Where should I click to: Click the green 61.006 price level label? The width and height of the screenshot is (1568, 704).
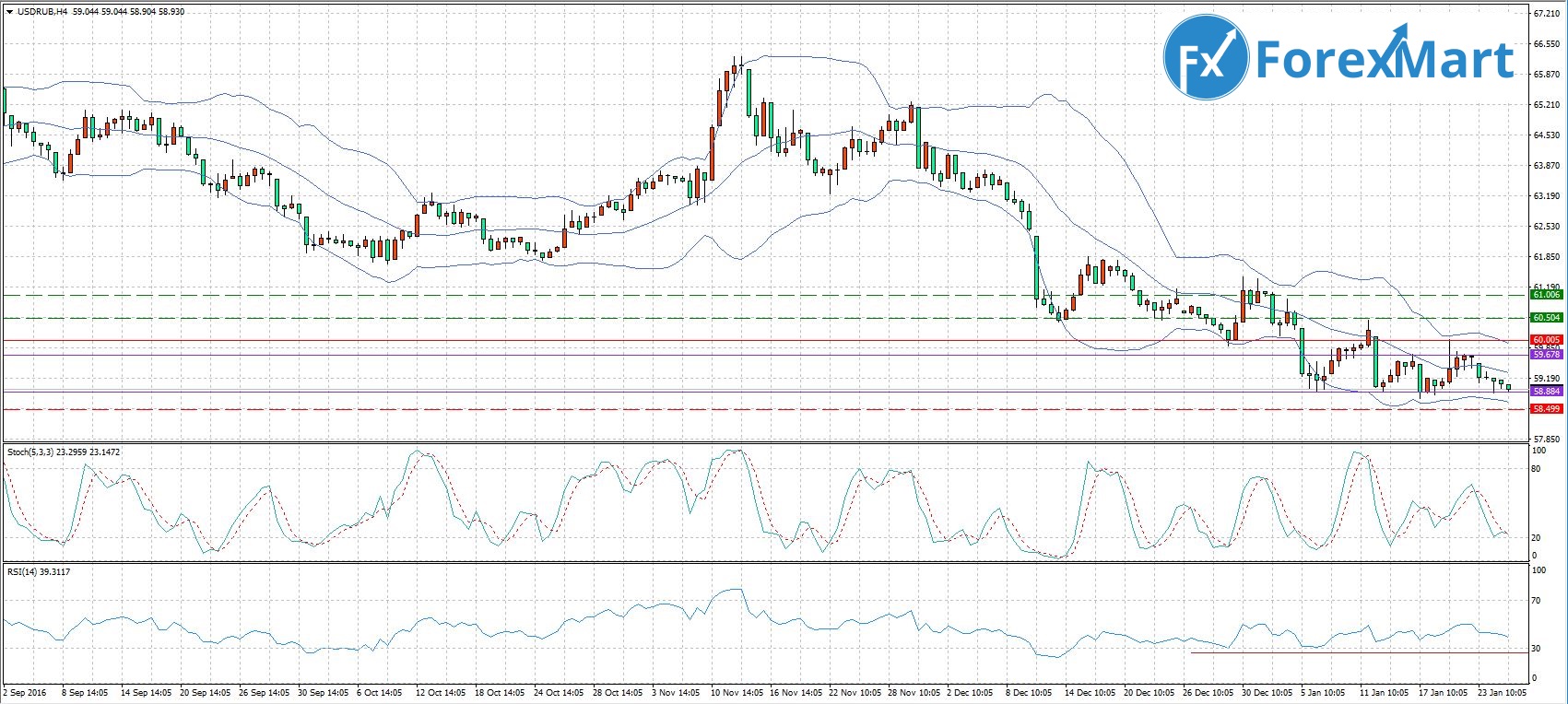1546,295
